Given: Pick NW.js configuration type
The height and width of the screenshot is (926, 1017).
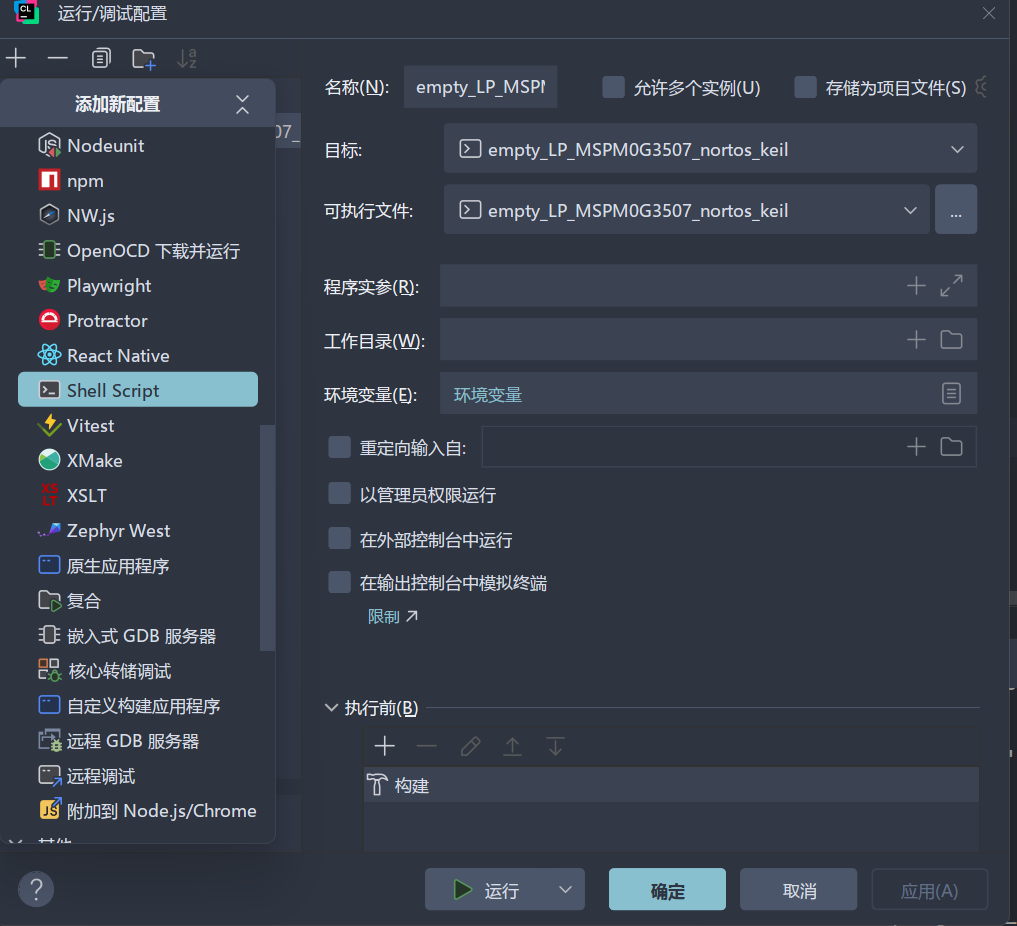Looking at the screenshot, I should (x=138, y=215).
